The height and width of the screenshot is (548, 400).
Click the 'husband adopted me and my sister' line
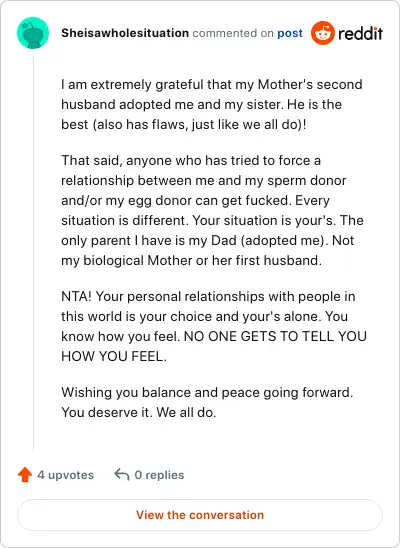click(201, 104)
